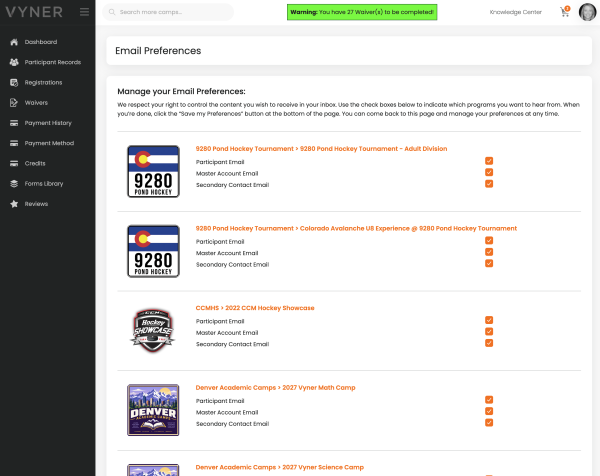600x476 pixels.
Task: Click the Payment Method card icon
Action: [14, 143]
